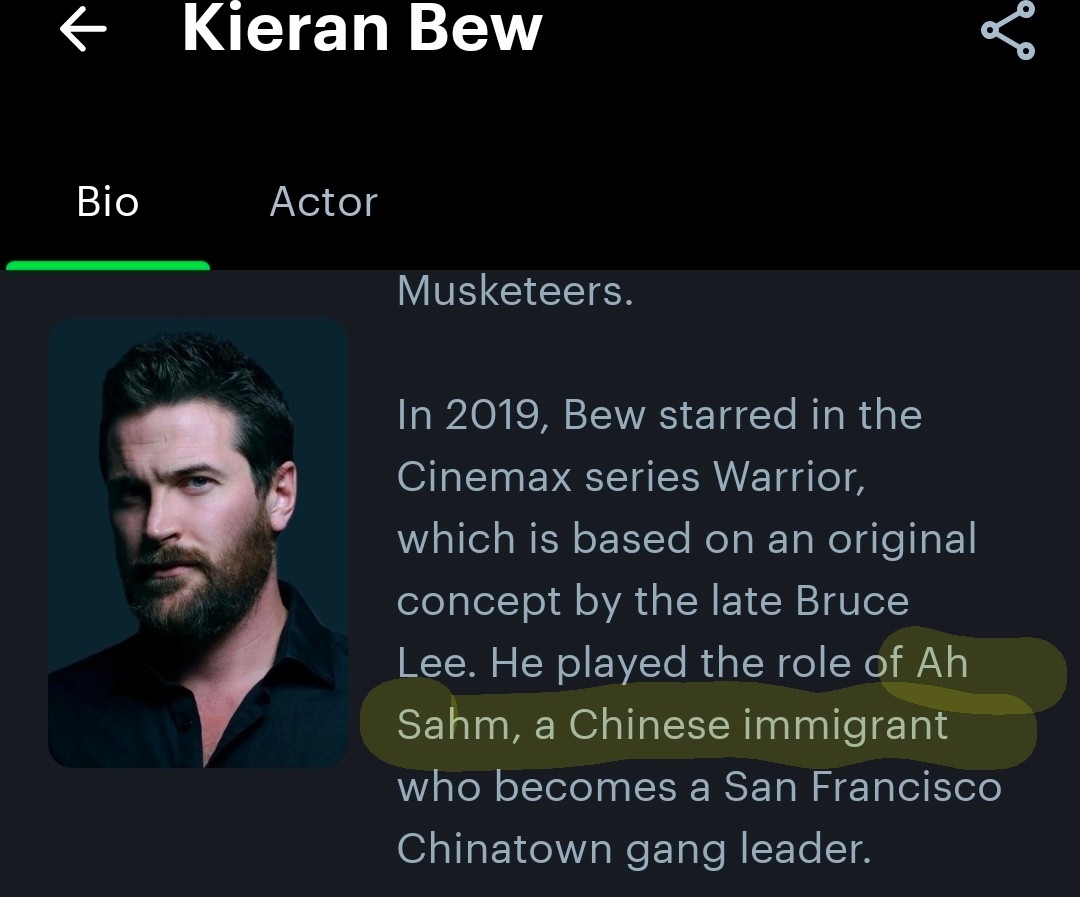Tap the Kieran Bew page title
Screen dimensions: 1080x897
[362, 28]
